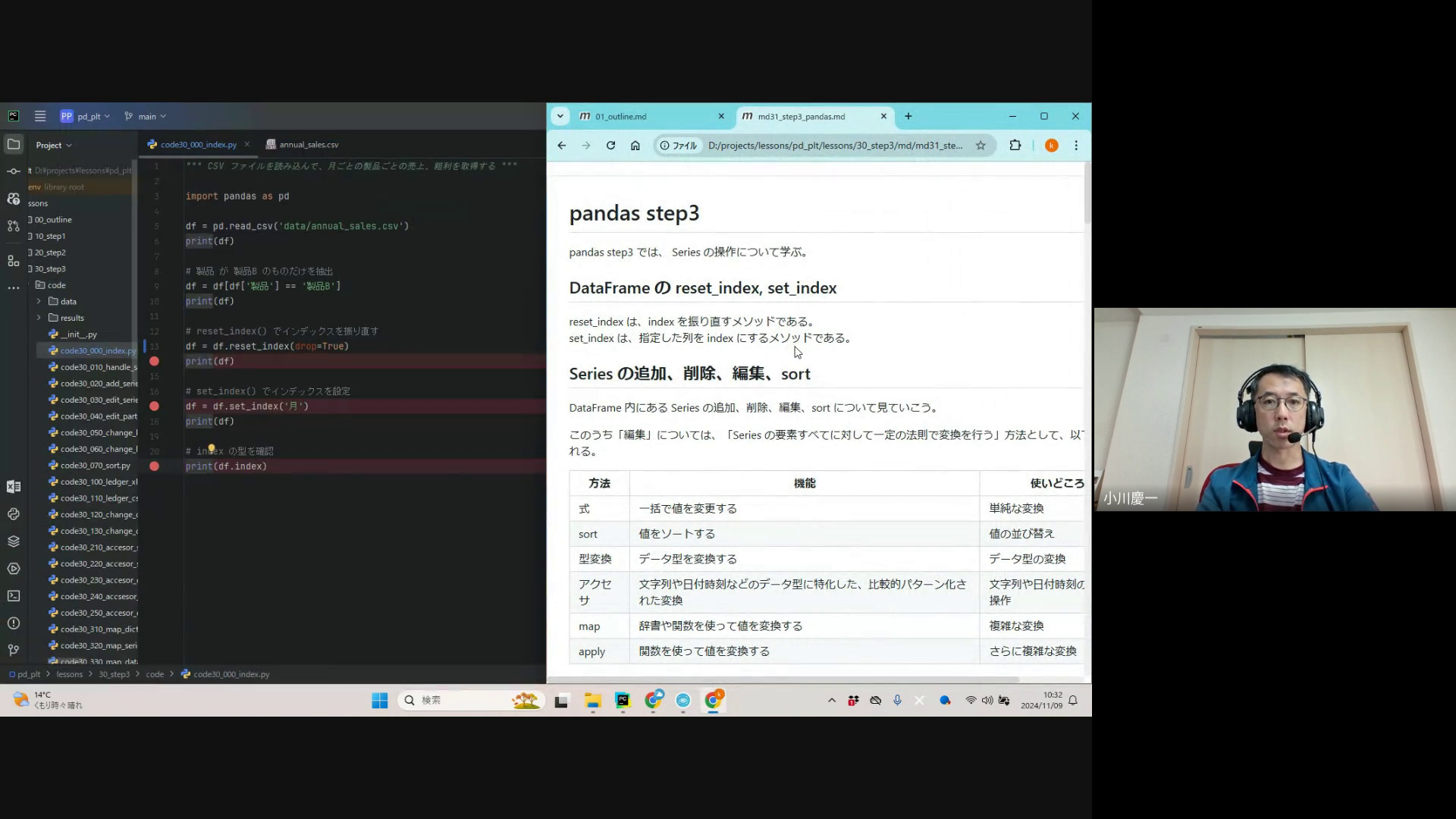
Task: Open the Git tool window icon
Action: click(14, 651)
